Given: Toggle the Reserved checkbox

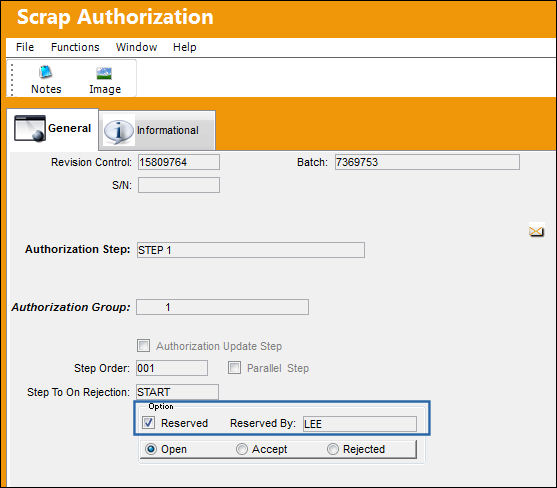Looking at the screenshot, I should [x=148, y=423].
